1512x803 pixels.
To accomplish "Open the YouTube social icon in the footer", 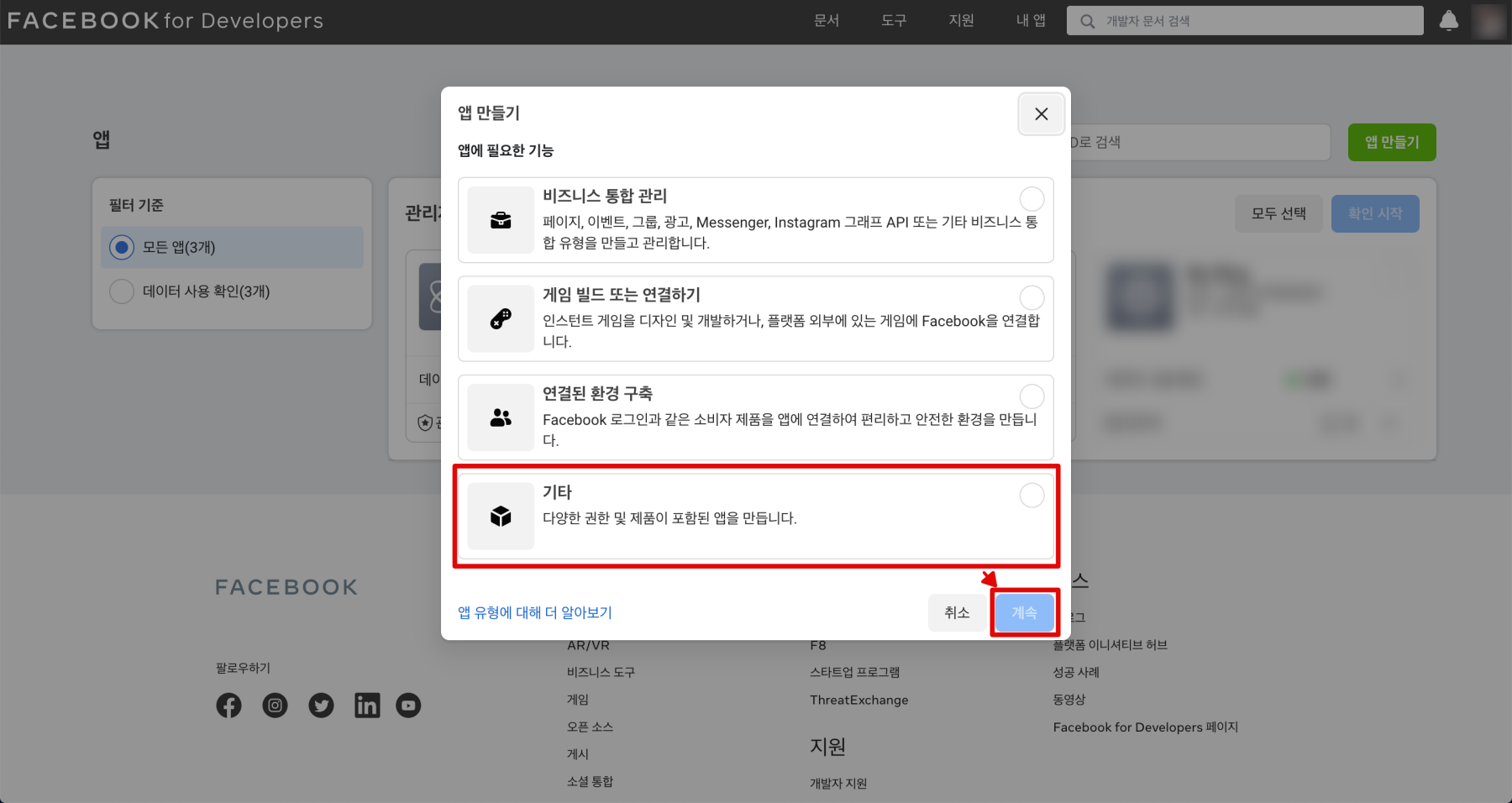I will tap(409, 706).
